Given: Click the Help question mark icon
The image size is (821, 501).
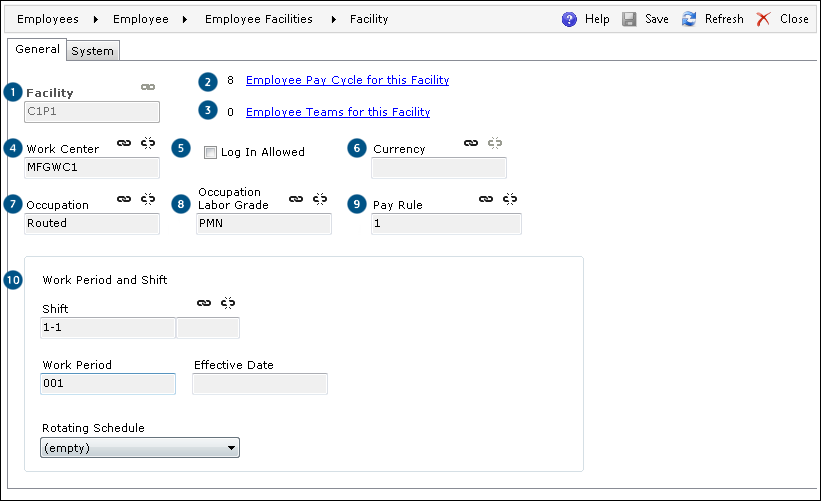Looking at the screenshot, I should [569, 19].
